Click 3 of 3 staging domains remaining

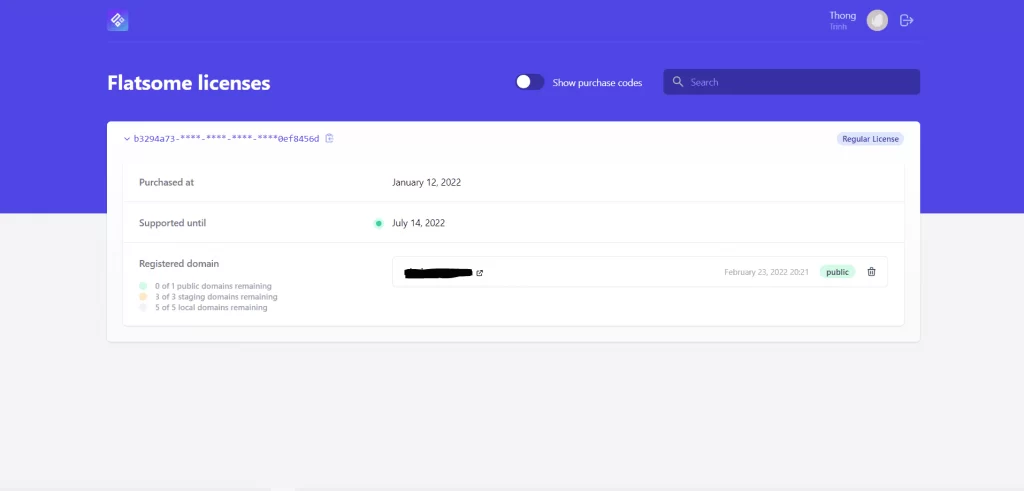[x=216, y=296]
